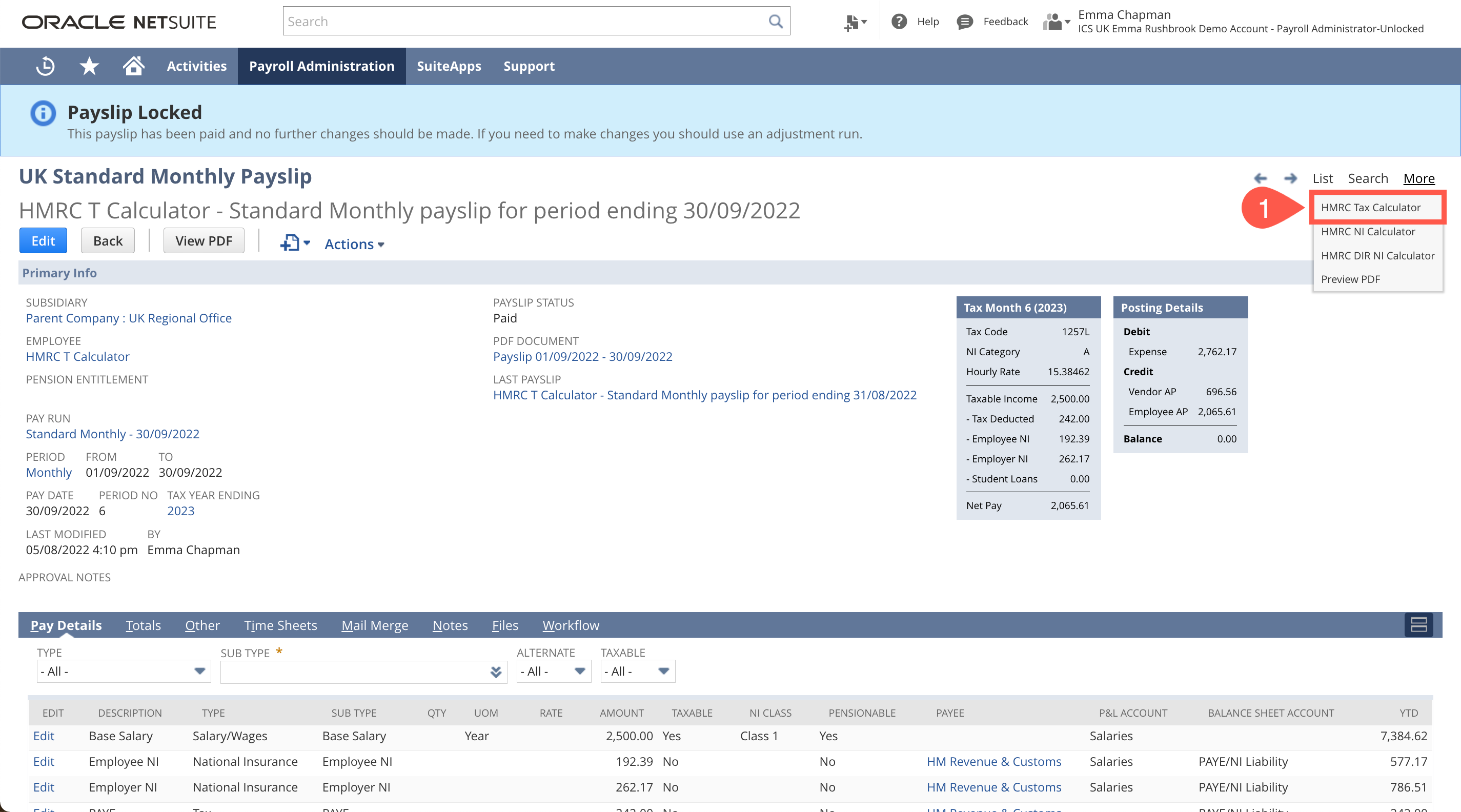The width and height of the screenshot is (1461, 812).
Task: Select HMRC Tax Calculator from More menu
Action: pyautogui.click(x=1377, y=207)
